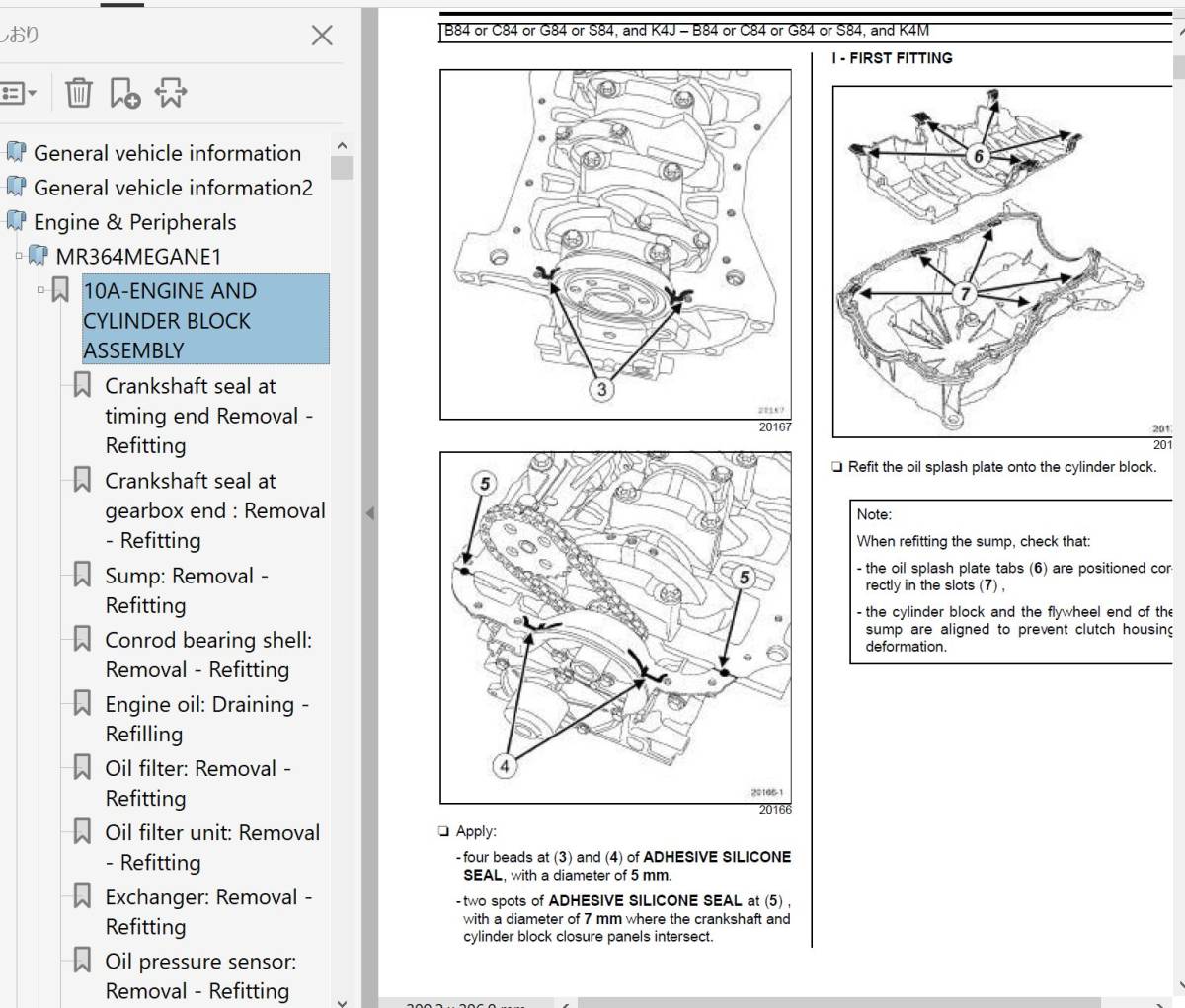This screenshot has height=1008, width=1185.
Task: Click timing chain diagram 20166 in document
Action: (615, 627)
